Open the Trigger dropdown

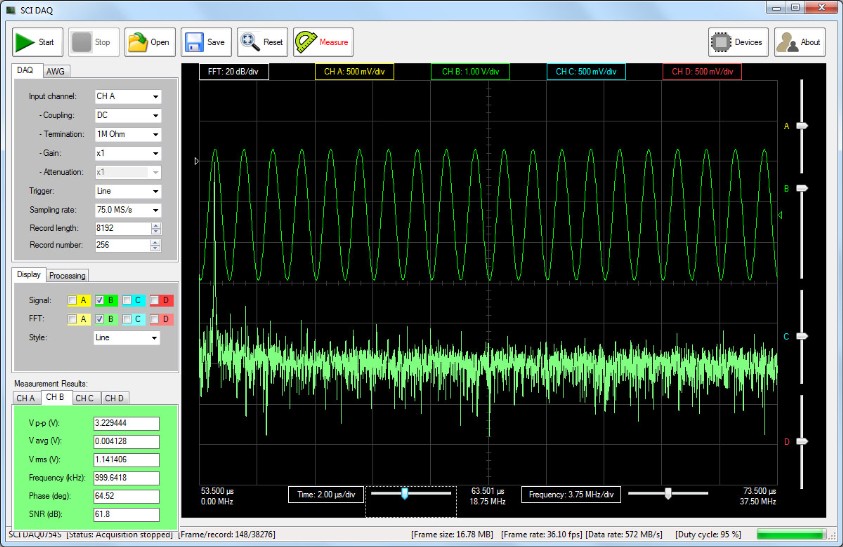(128, 191)
